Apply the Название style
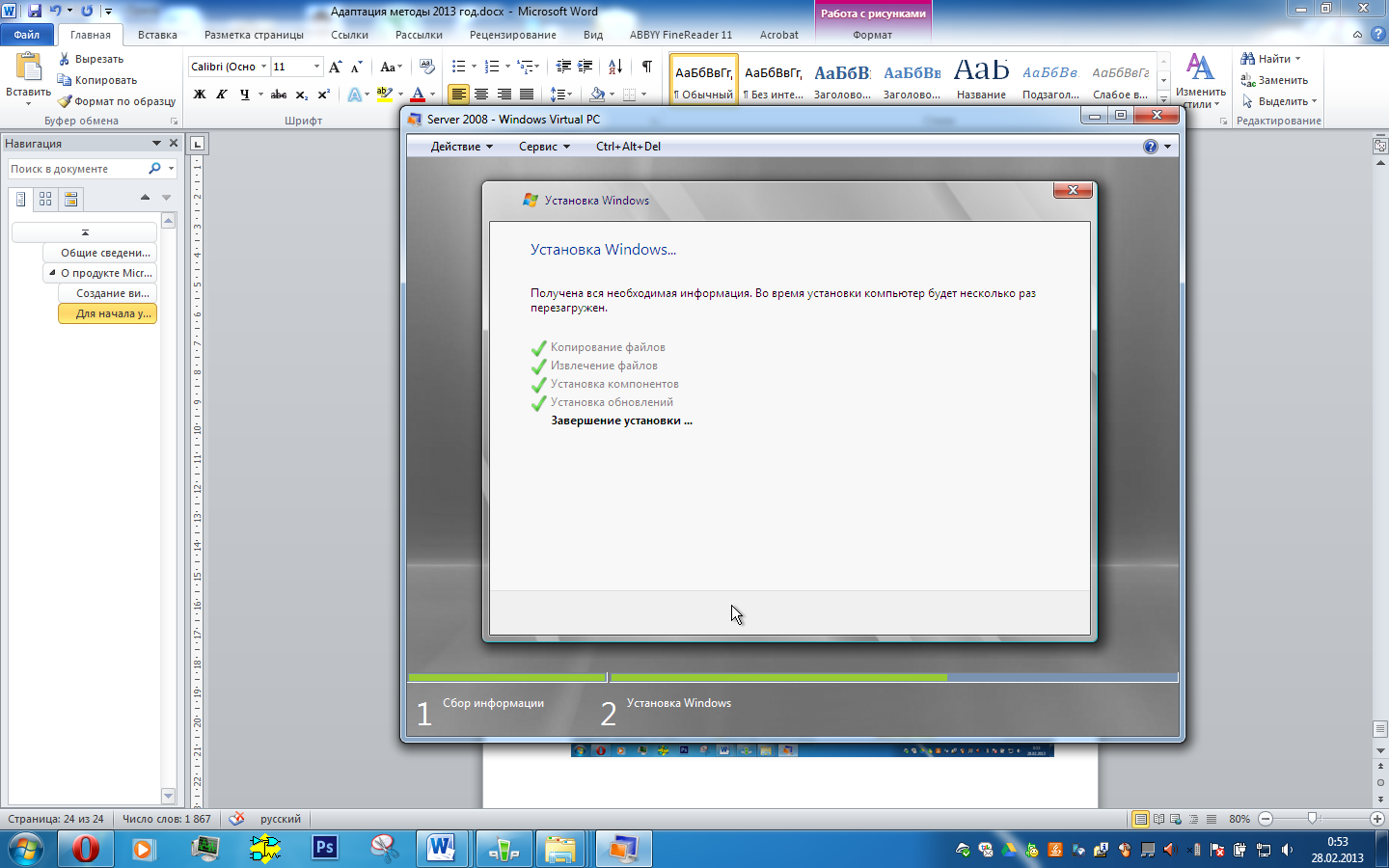 [x=981, y=78]
